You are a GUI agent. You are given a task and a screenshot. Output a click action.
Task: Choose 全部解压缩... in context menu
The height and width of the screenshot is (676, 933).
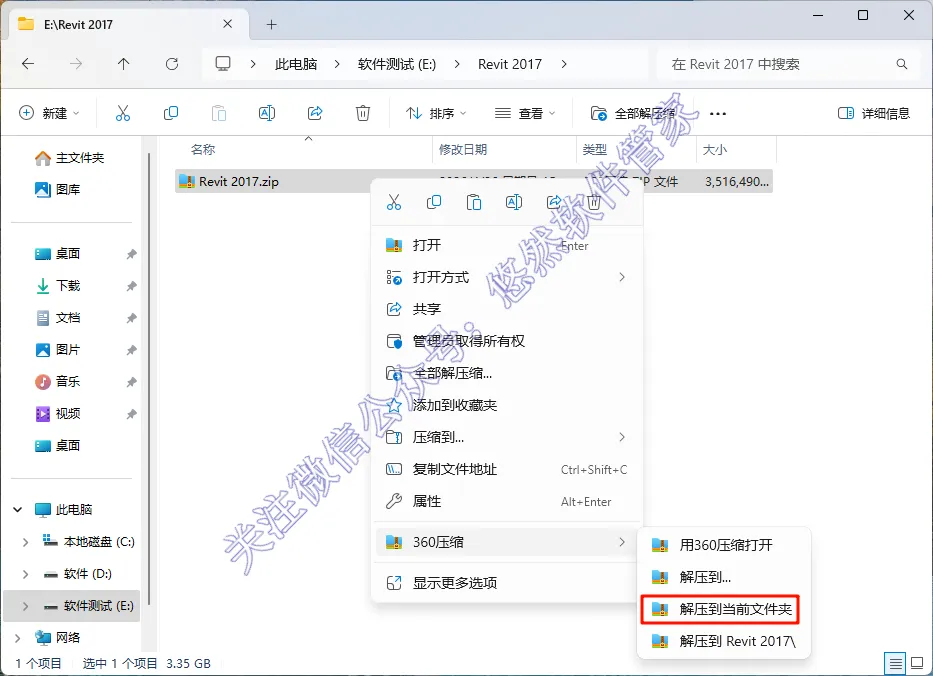click(x=507, y=373)
